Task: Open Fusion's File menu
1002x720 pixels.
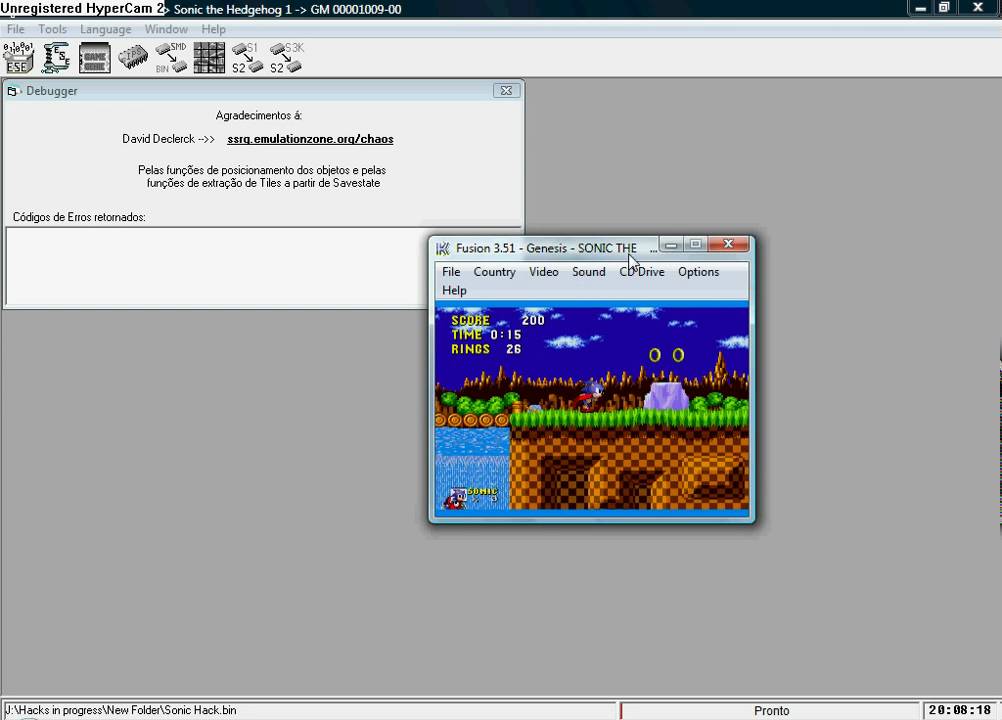Action: point(451,272)
